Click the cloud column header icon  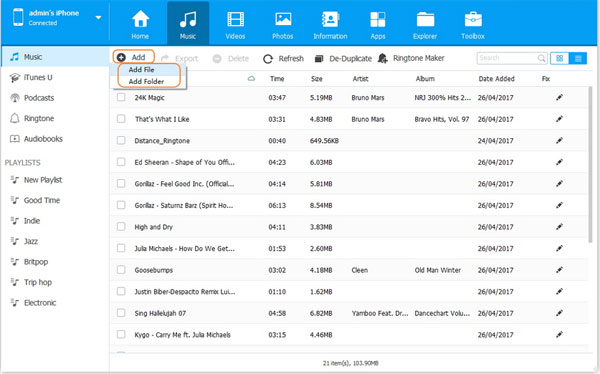click(251, 78)
